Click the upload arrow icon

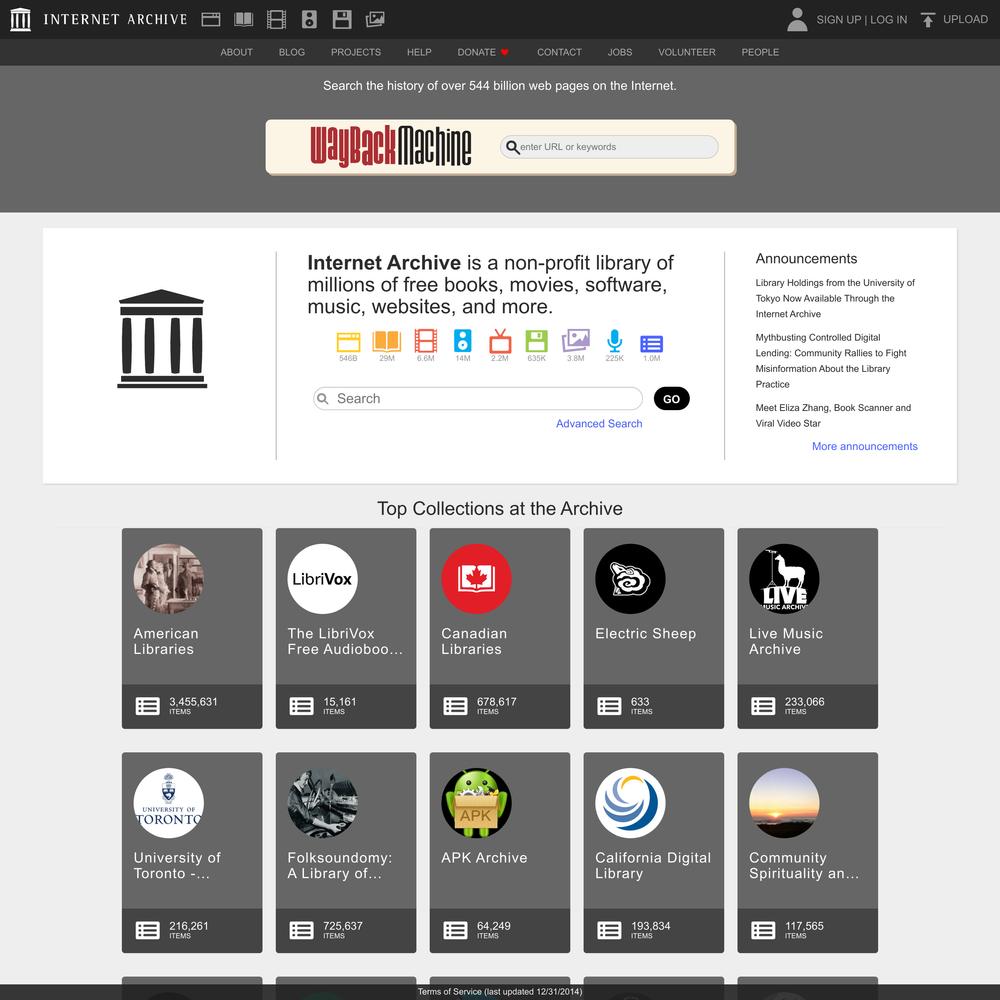[x=928, y=20]
